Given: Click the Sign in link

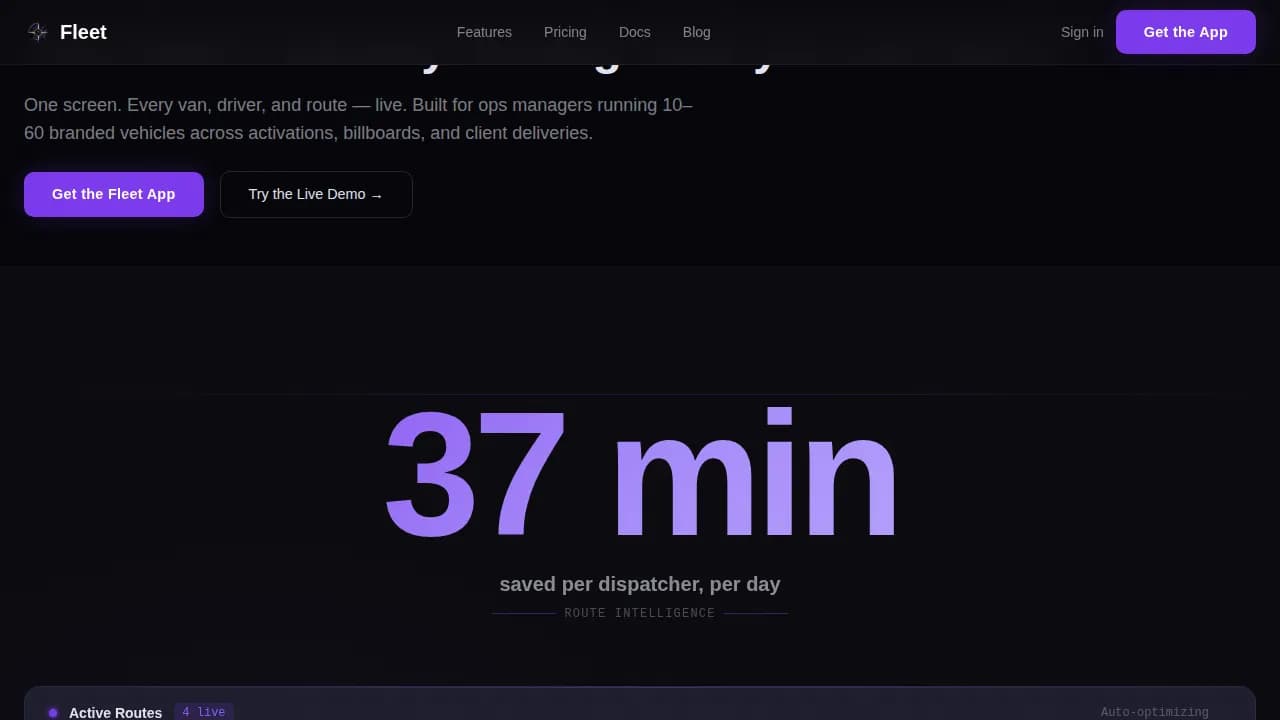Looking at the screenshot, I should point(1081,31).
